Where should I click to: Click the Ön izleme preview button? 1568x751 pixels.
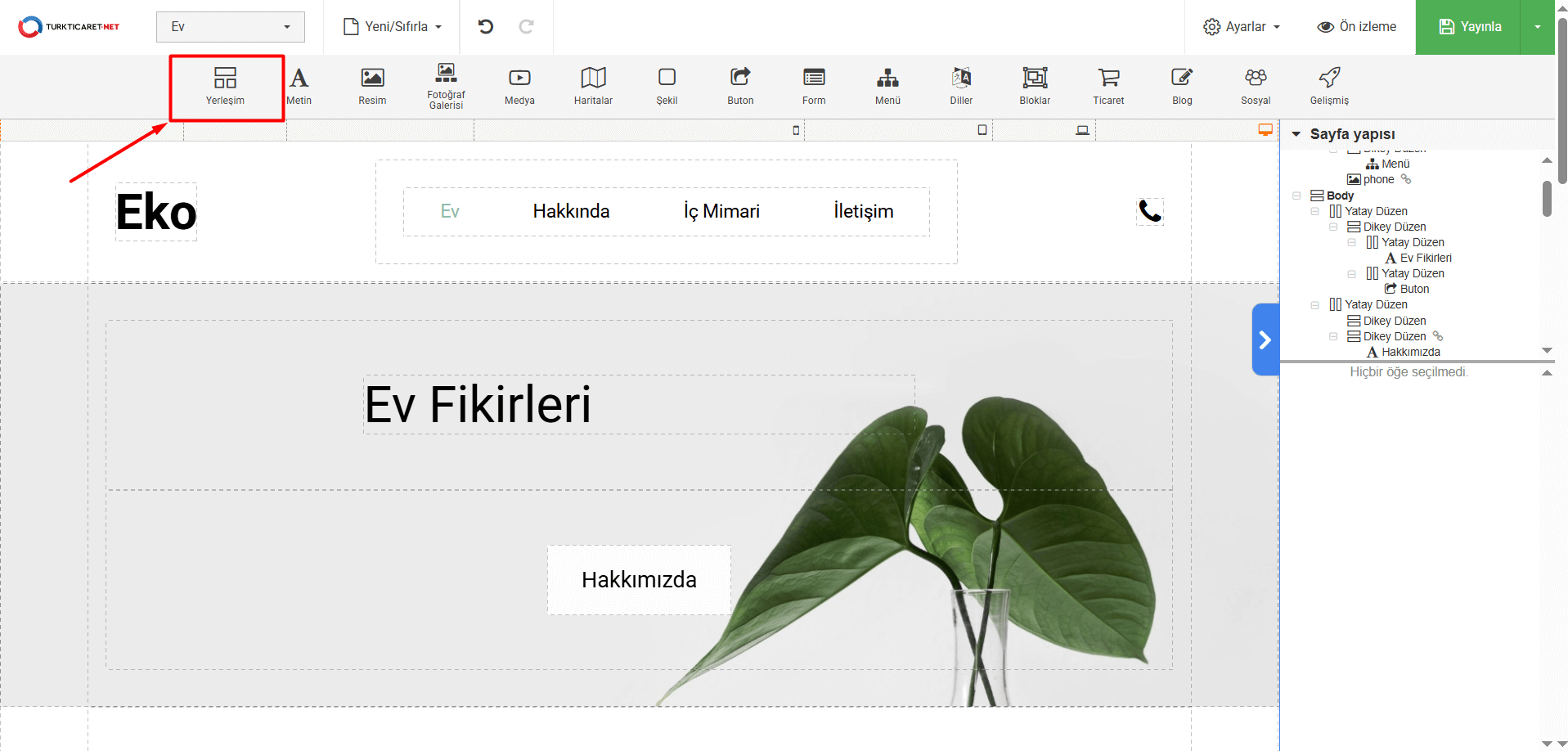point(1356,27)
